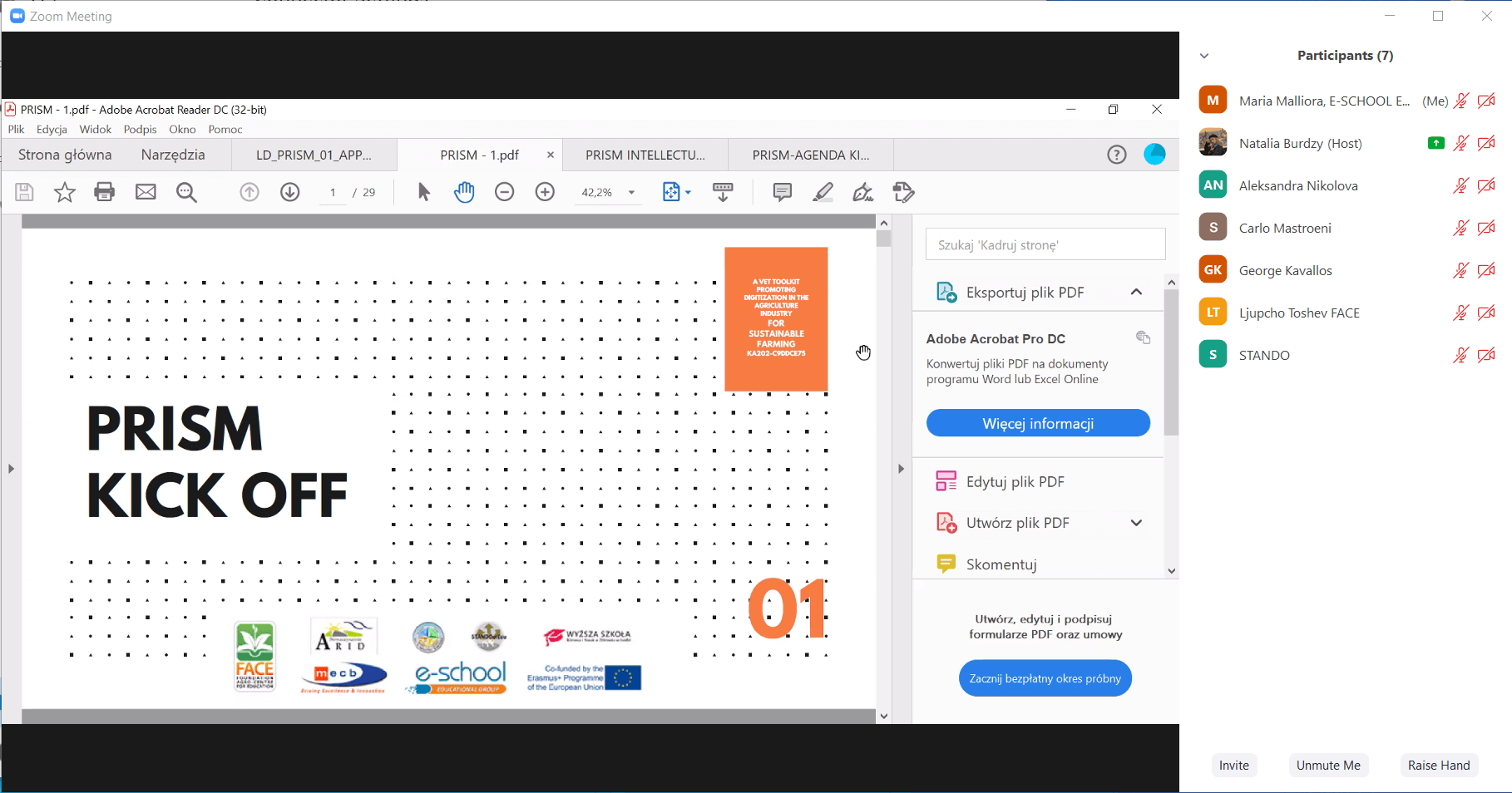This screenshot has width=1512, height=793.
Task: Open the add comment note tool
Action: (782, 192)
